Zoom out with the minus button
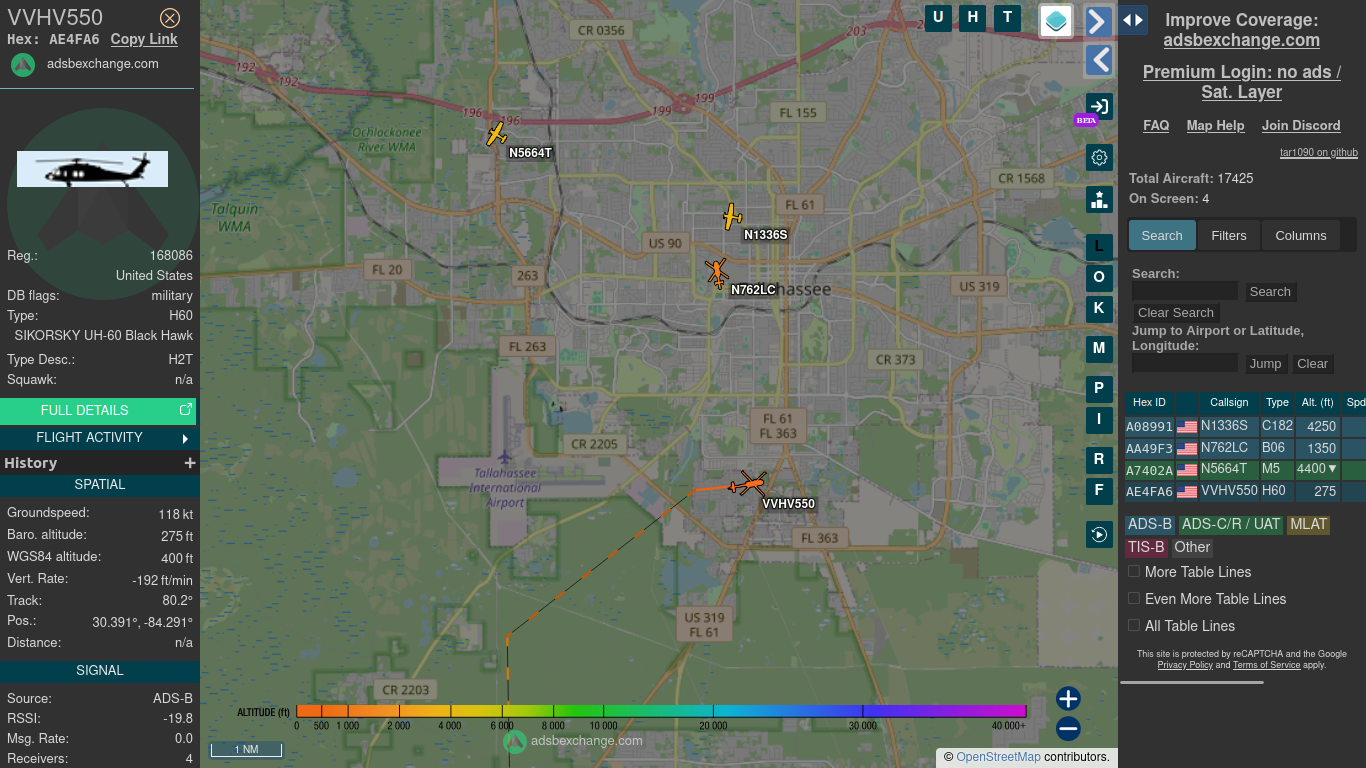This screenshot has height=768, width=1366. tap(1068, 728)
